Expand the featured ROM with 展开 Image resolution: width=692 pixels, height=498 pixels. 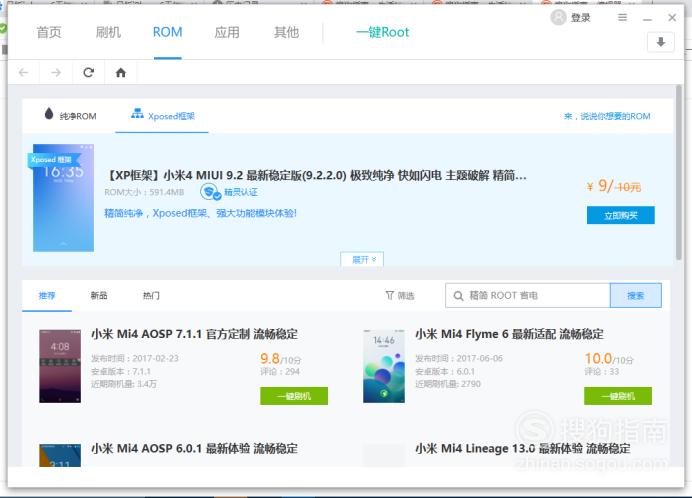click(362, 259)
